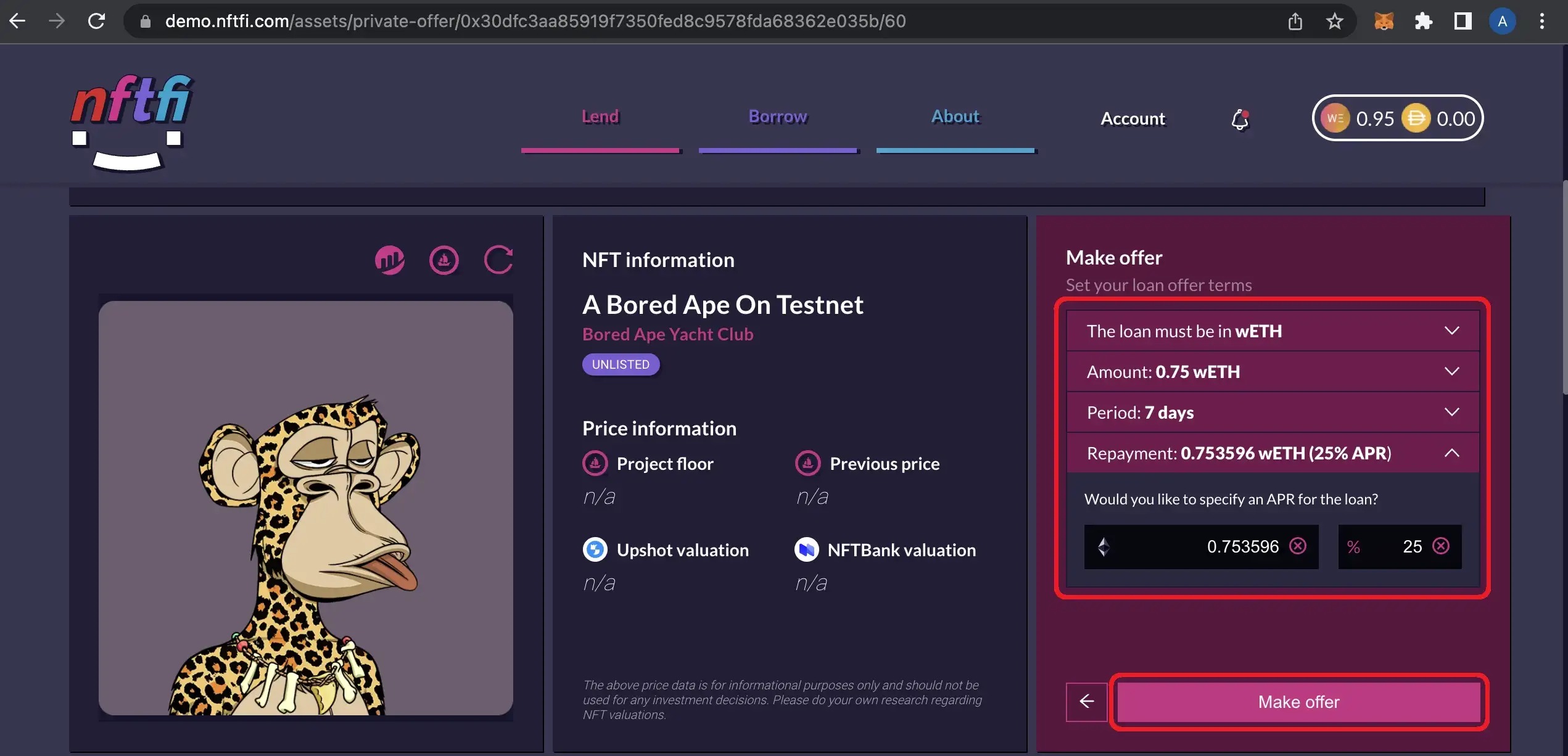Image resolution: width=1568 pixels, height=756 pixels.
Task: Click the 'Upshot valuation' label
Action: click(683, 550)
